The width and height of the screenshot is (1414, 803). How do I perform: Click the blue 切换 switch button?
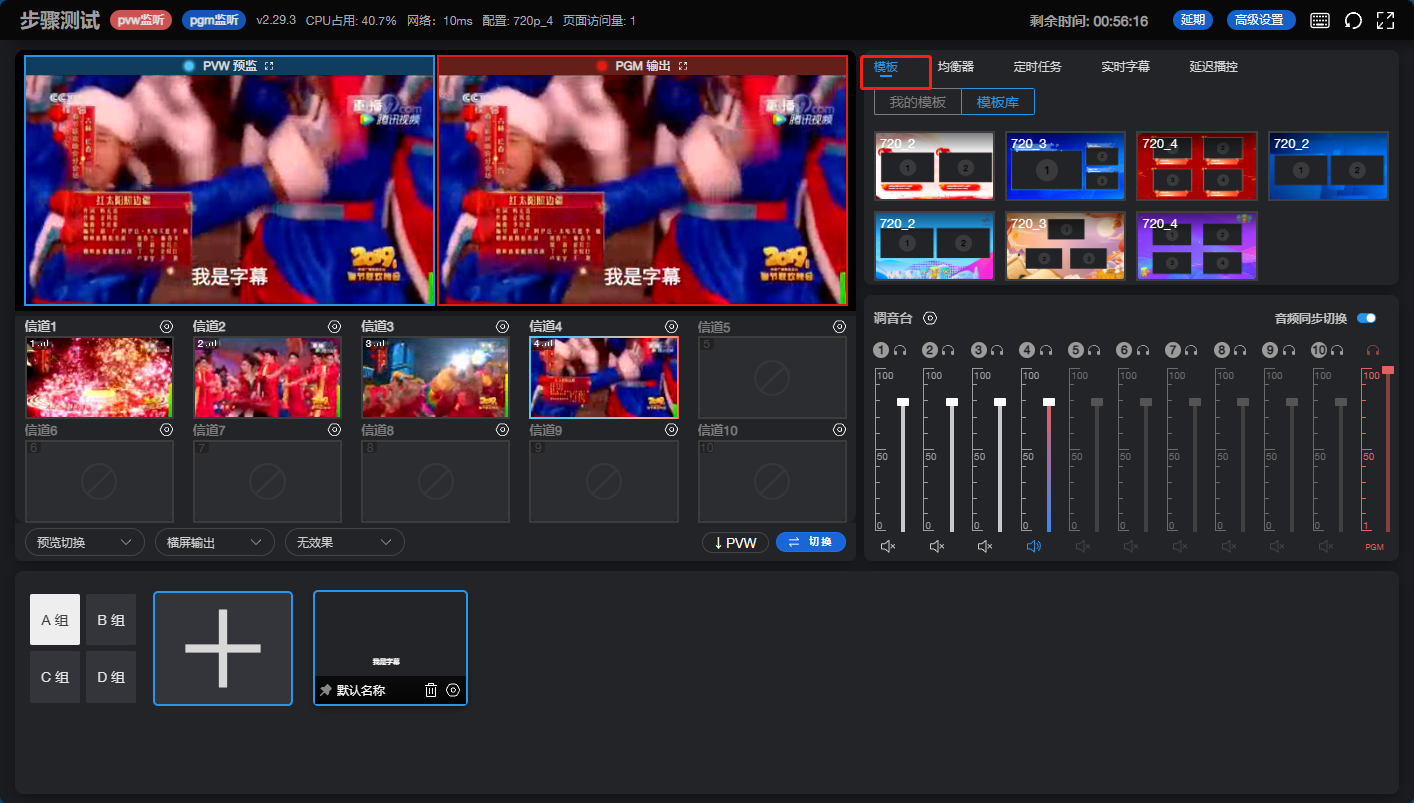pos(811,542)
